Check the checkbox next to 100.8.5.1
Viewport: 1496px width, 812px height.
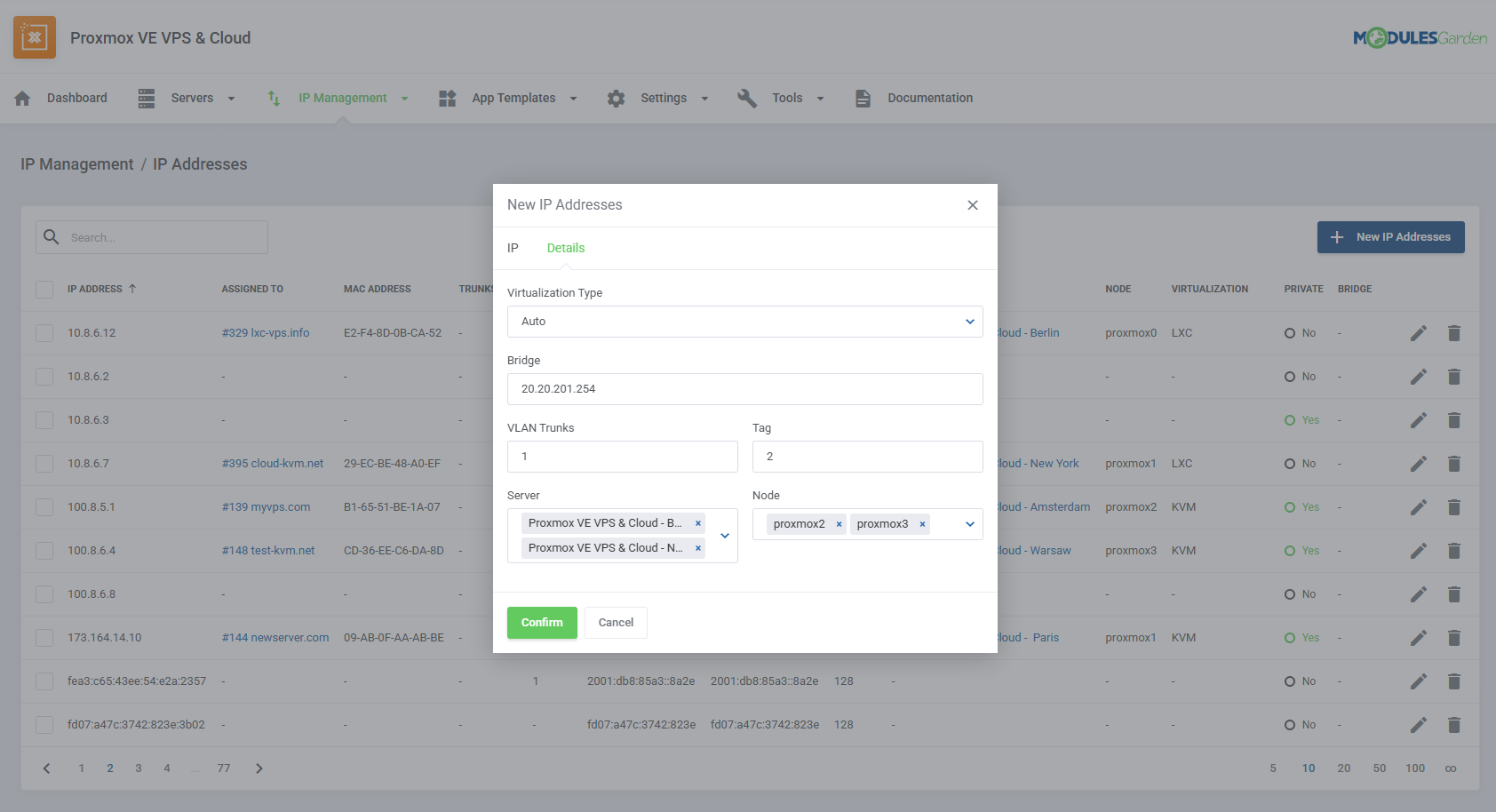click(44, 506)
